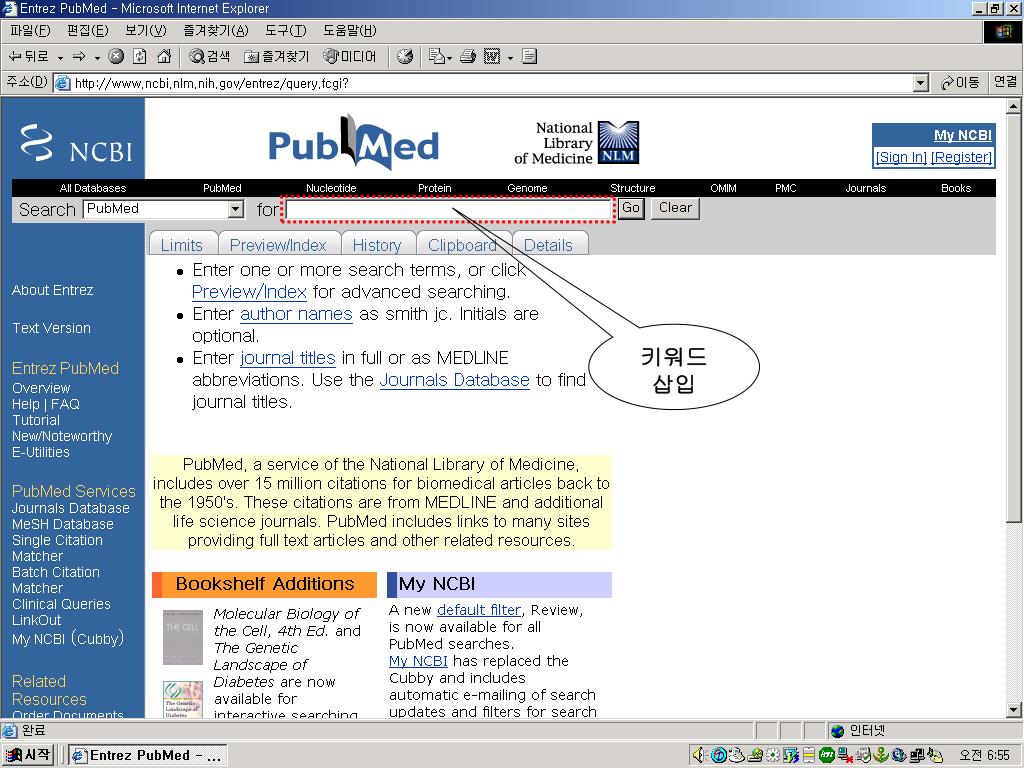Open the 도구(T) menu
This screenshot has height=768, width=1024.
(285, 31)
